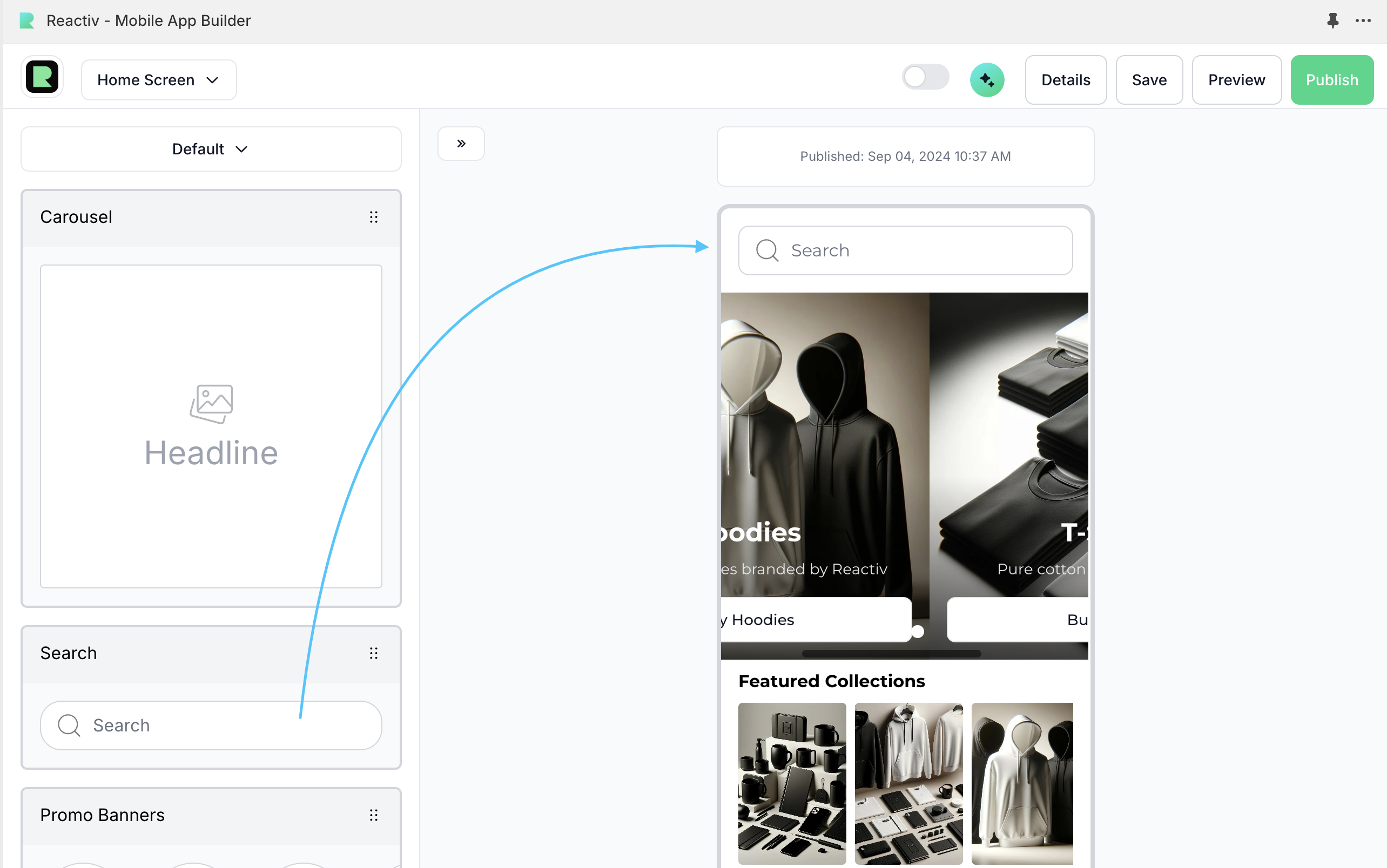The image size is (1387, 868).
Task: Click the magnifier icon in preview search
Action: pyautogui.click(x=767, y=251)
